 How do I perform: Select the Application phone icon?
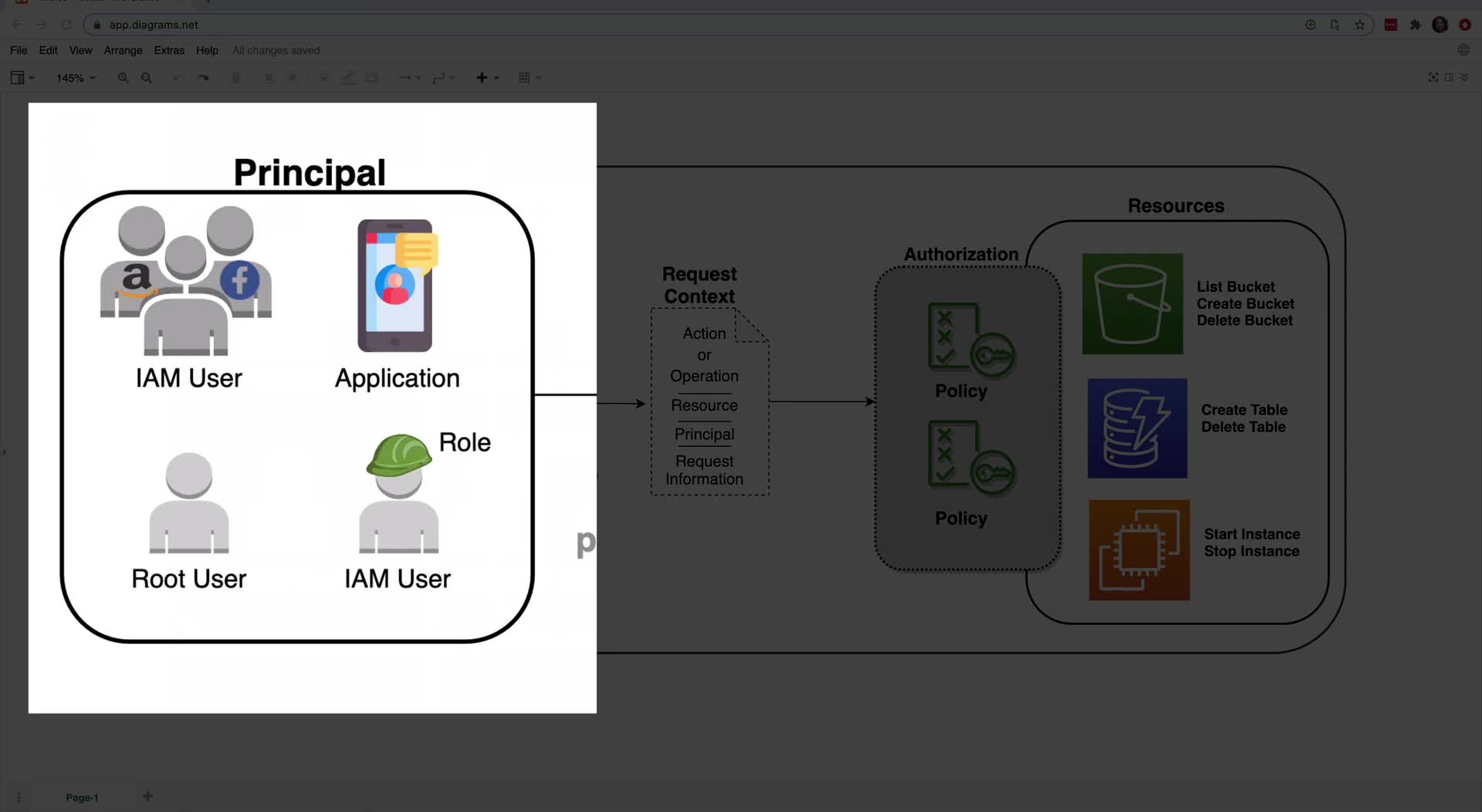point(397,286)
